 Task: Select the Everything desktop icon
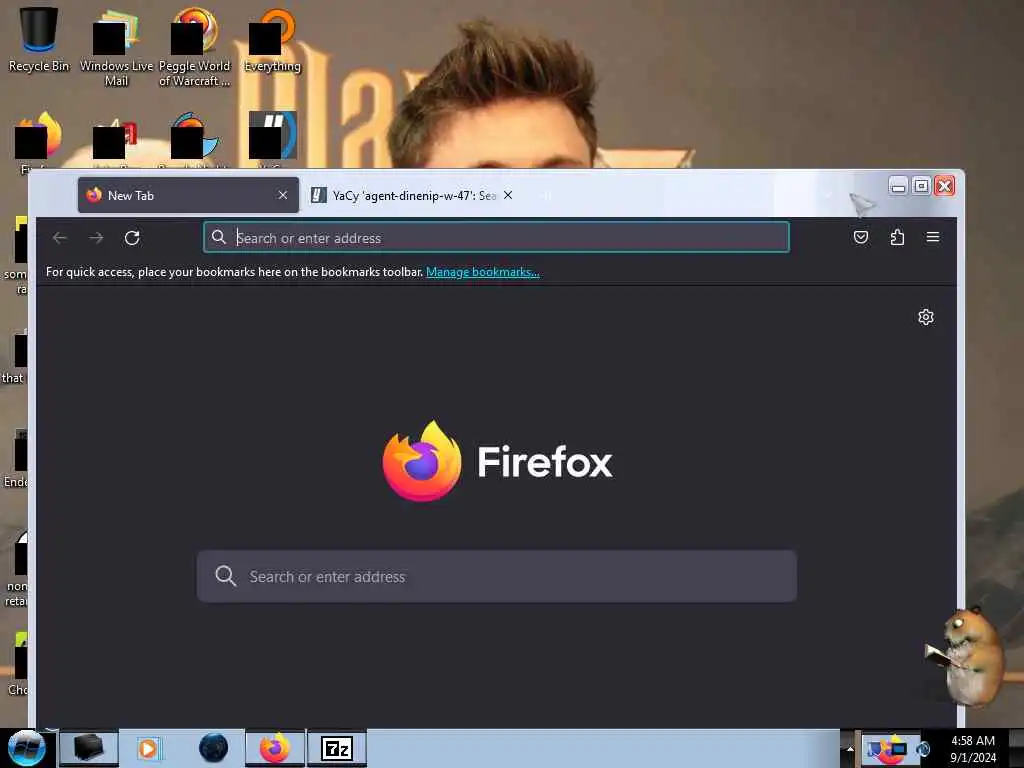tap(272, 40)
